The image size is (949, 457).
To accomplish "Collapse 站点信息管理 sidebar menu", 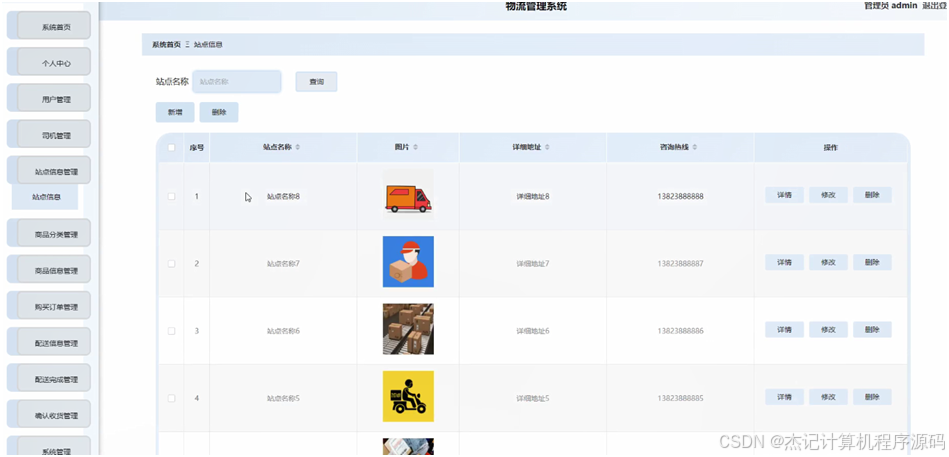I will click(49, 171).
